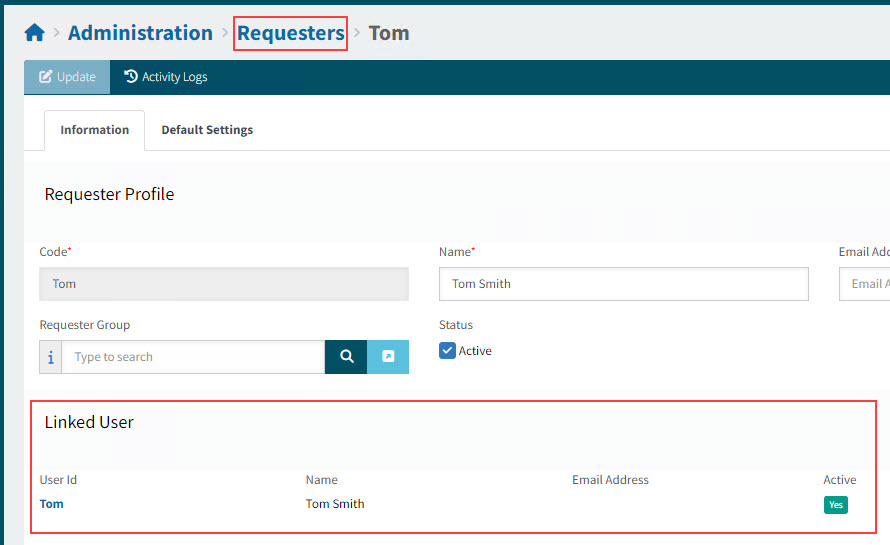This screenshot has height=545, width=890.
Task: Click the greyed-out Code field
Action: (x=224, y=284)
